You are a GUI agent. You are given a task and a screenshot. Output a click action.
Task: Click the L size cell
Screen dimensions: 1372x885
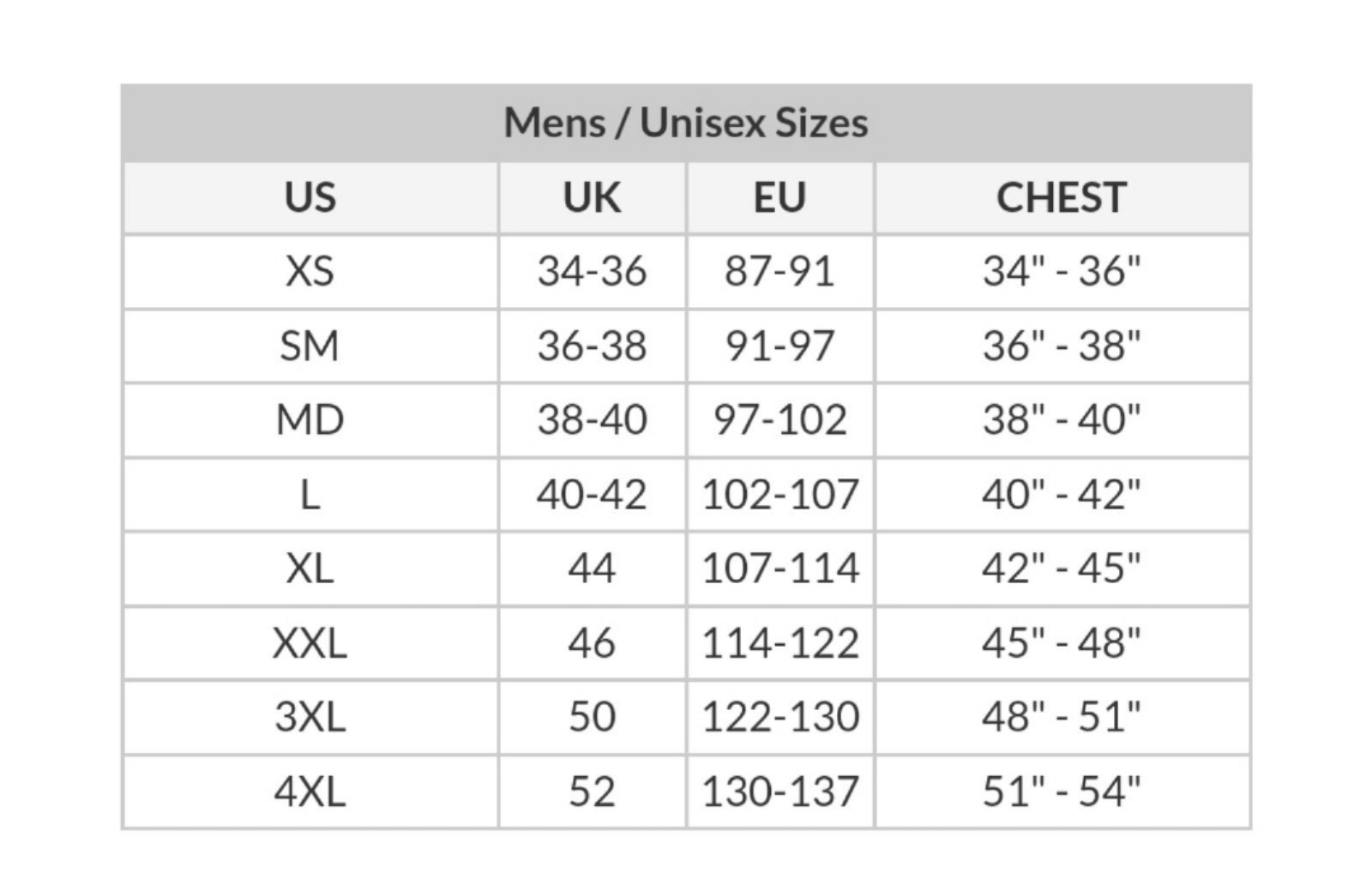(x=310, y=495)
